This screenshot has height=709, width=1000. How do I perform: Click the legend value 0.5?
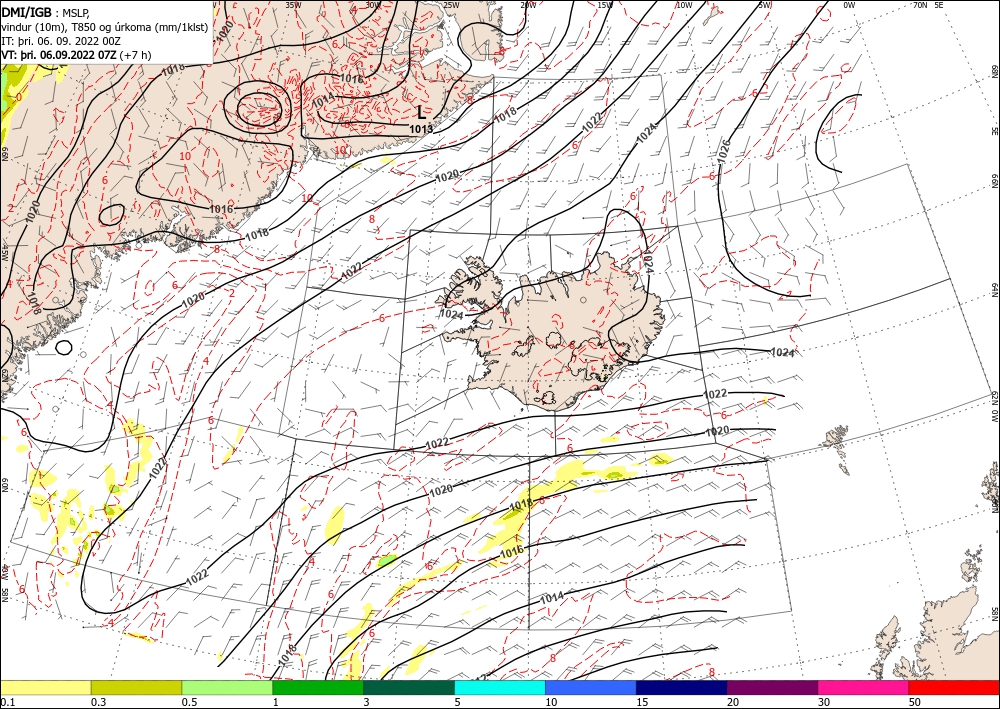(189, 702)
